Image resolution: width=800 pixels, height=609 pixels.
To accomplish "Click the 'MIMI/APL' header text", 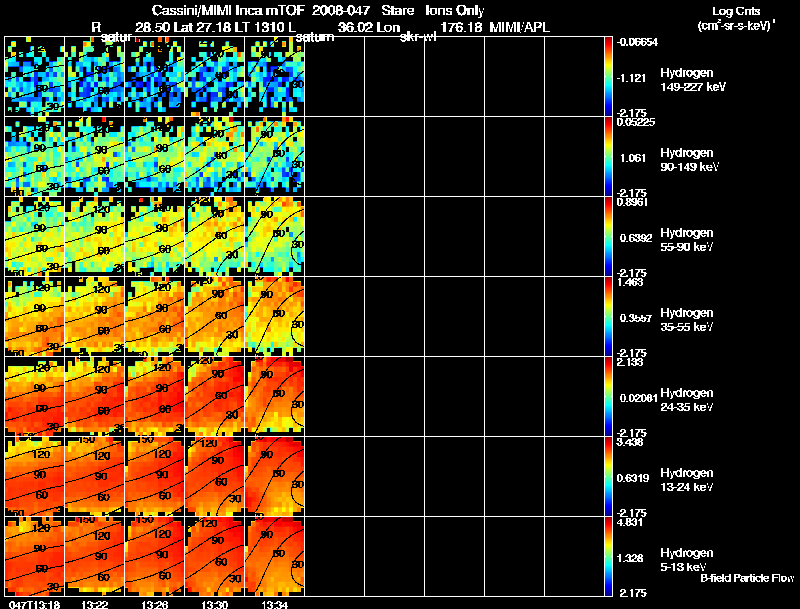I will [x=519, y=27].
